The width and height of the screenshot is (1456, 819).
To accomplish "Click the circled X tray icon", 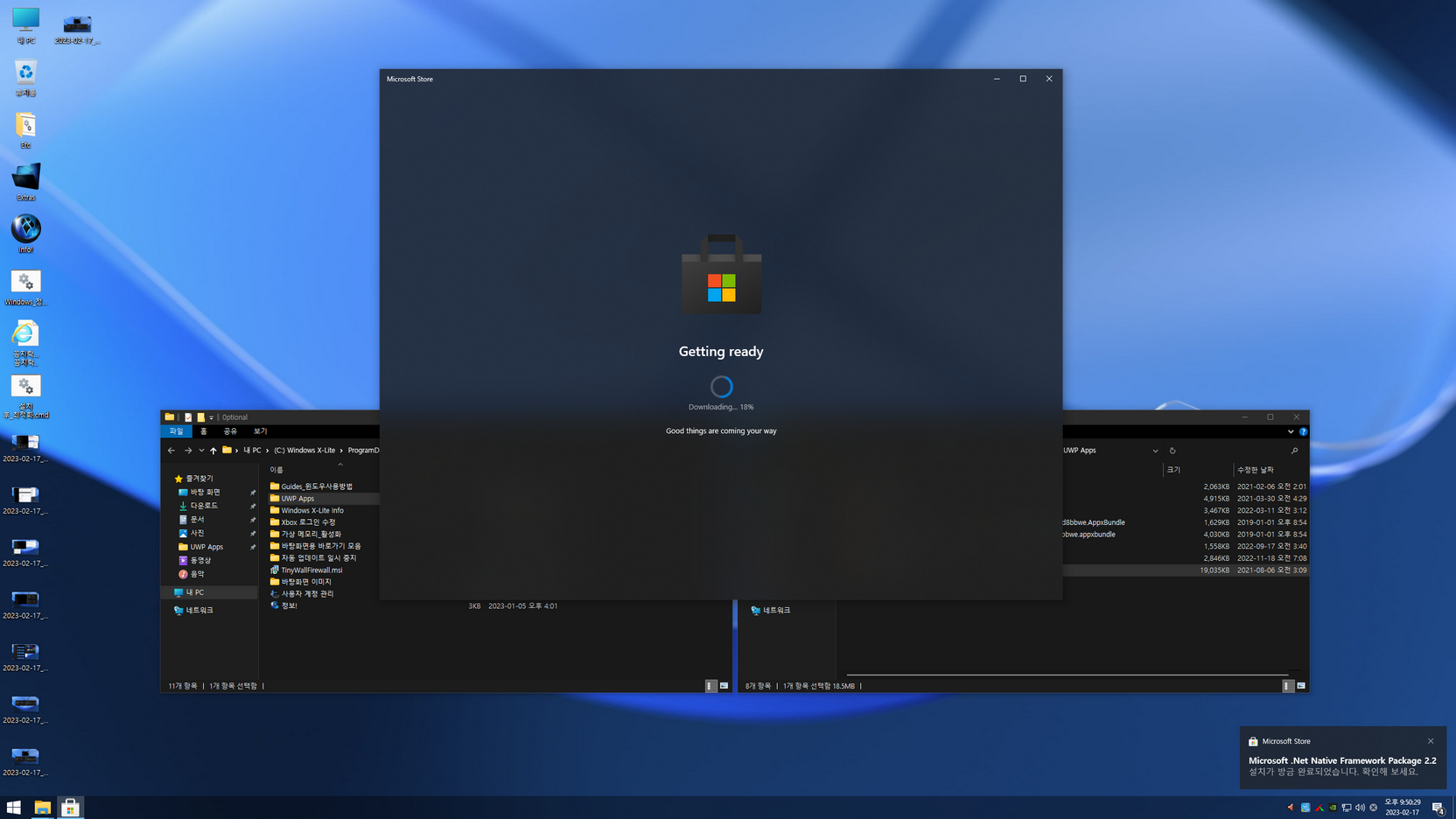I will (x=1373, y=808).
